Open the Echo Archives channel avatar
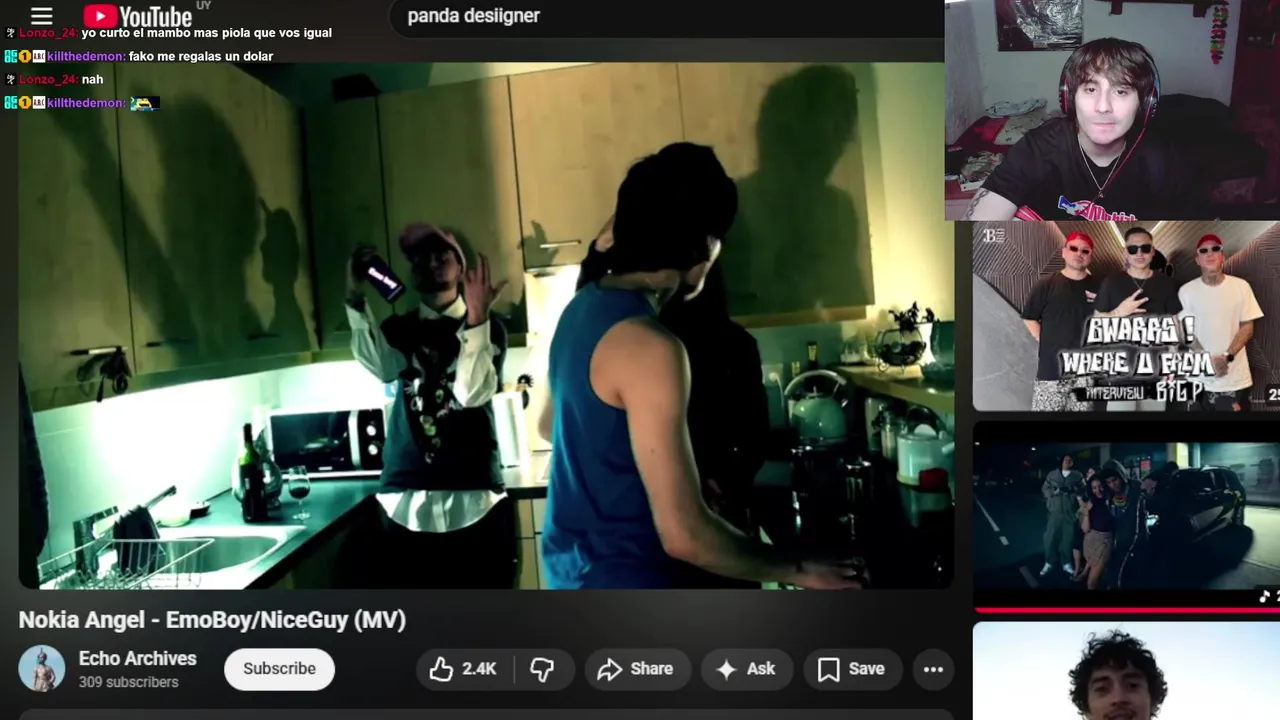The width and height of the screenshot is (1280, 720). [x=42, y=669]
